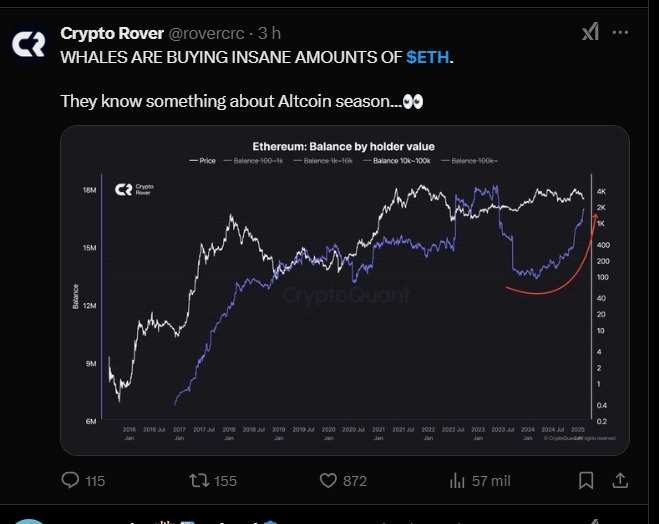
Task: Repost this tweet with retweet icon
Action: 199,480
